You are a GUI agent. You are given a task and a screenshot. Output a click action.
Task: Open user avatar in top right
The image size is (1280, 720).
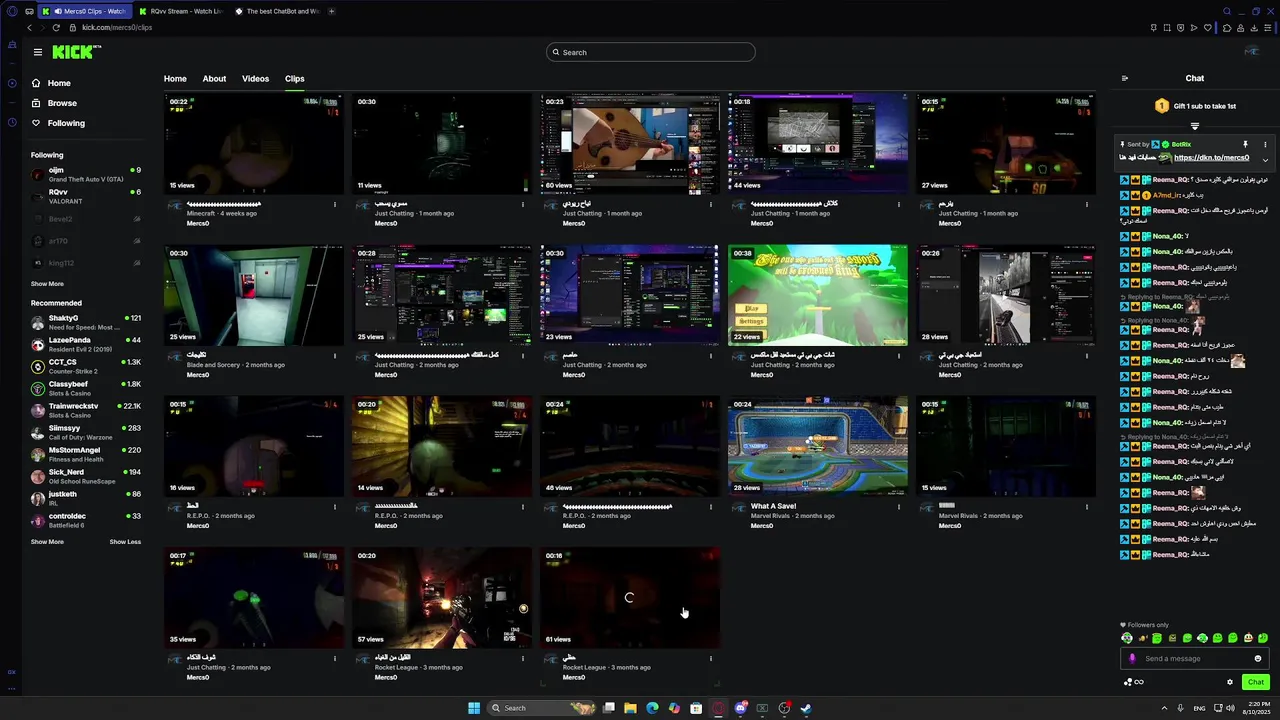pos(1251,52)
